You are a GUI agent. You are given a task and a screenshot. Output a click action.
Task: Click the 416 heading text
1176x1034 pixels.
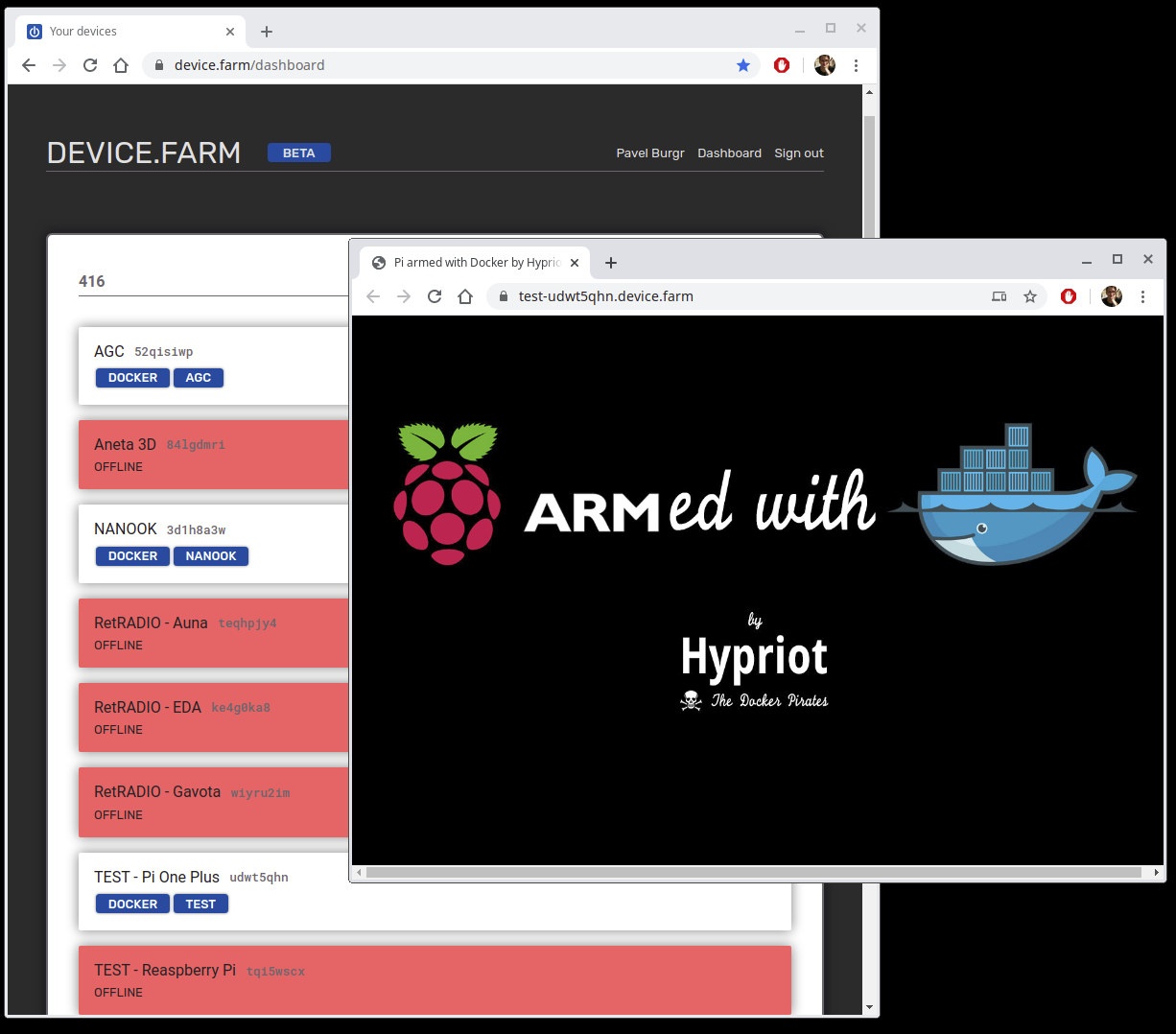92,281
